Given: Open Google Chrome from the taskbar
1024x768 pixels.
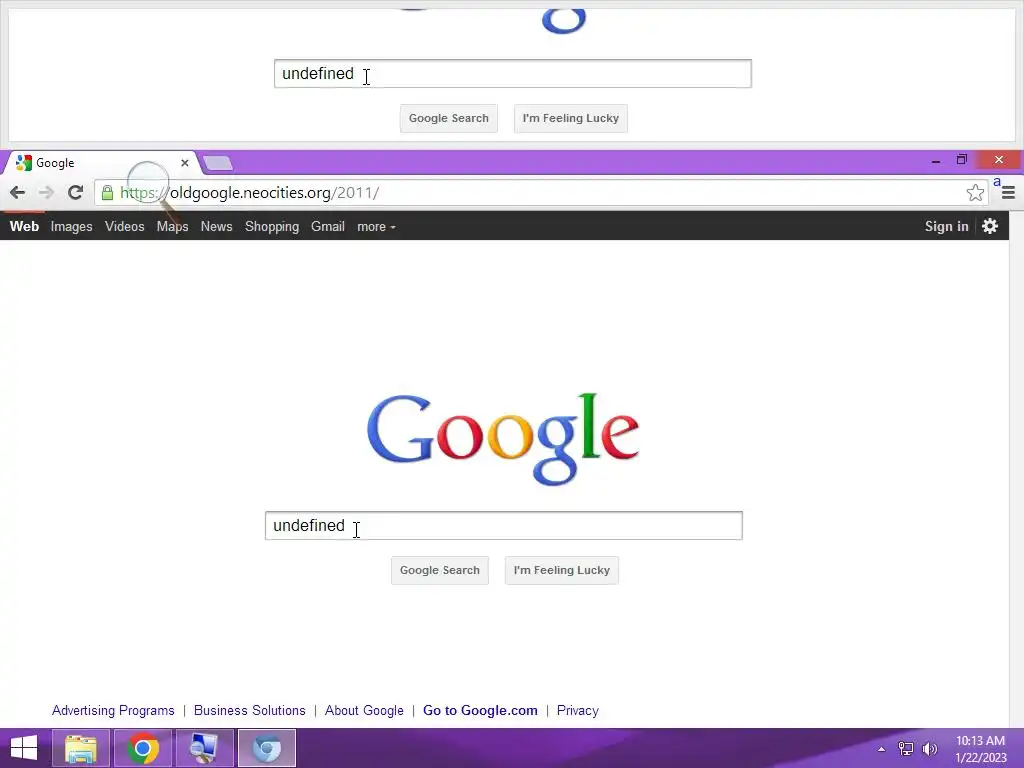Looking at the screenshot, I should pos(143,748).
